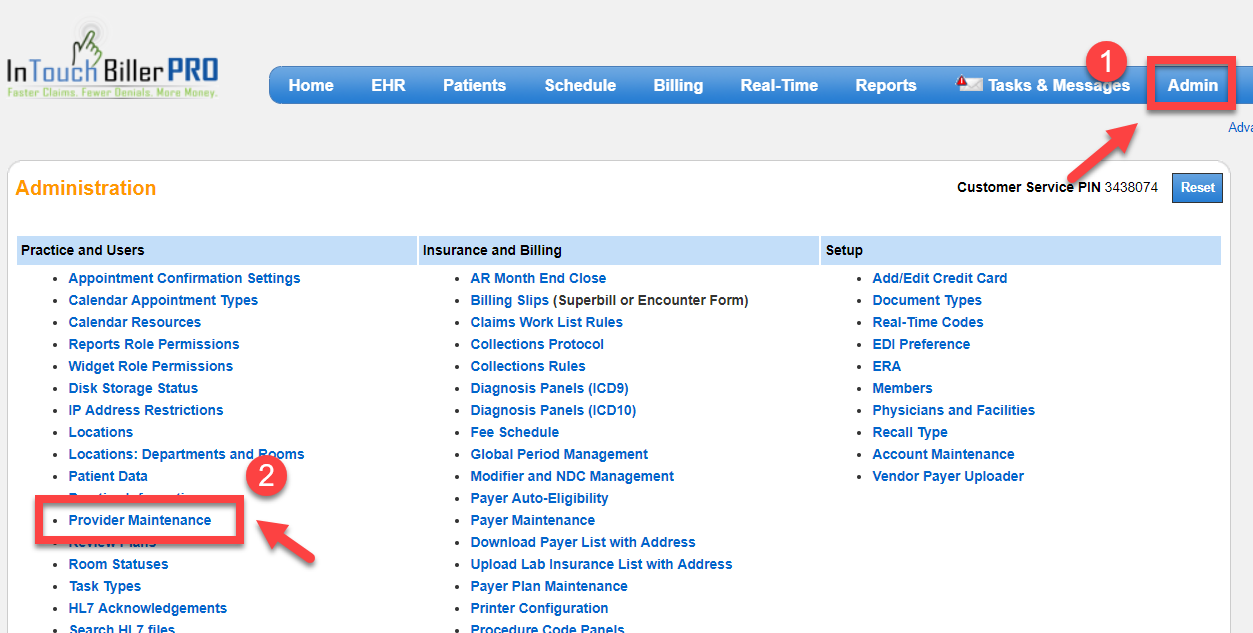Select the Real-Time menu item

779,85
